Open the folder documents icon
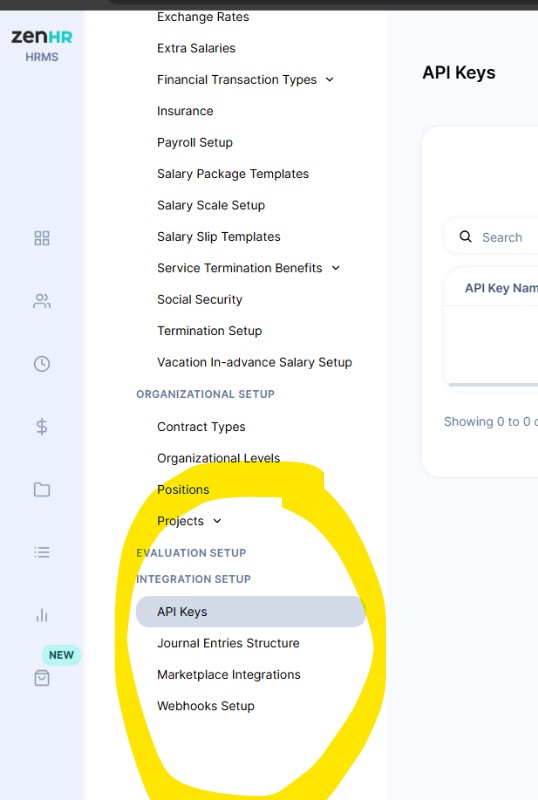Screen dimensions: 538x800 [x=42, y=490]
